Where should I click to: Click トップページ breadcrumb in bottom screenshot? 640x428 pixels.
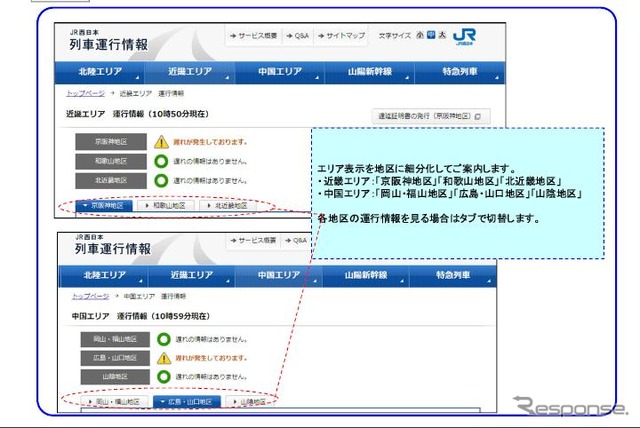(x=91, y=296)
